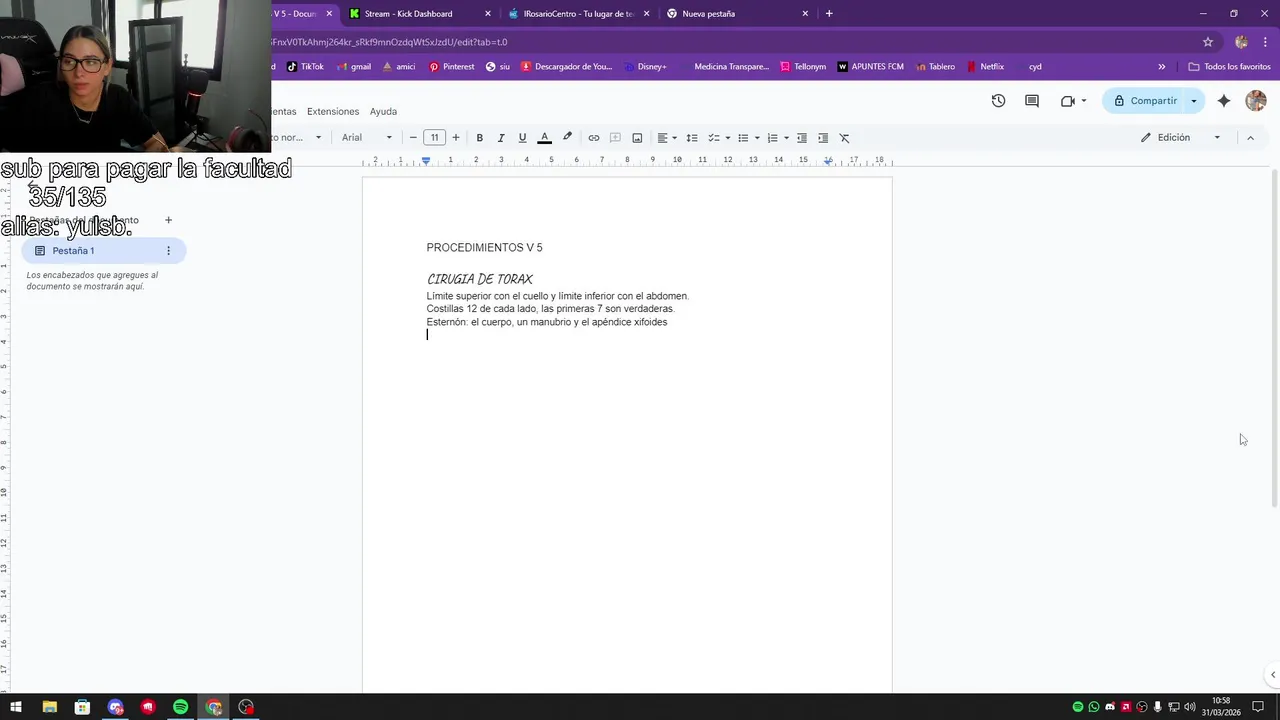This screenshot has height=720, width=1280.
Task: Collapse the menus with the chevron up
Action: tap(1250, 138)
